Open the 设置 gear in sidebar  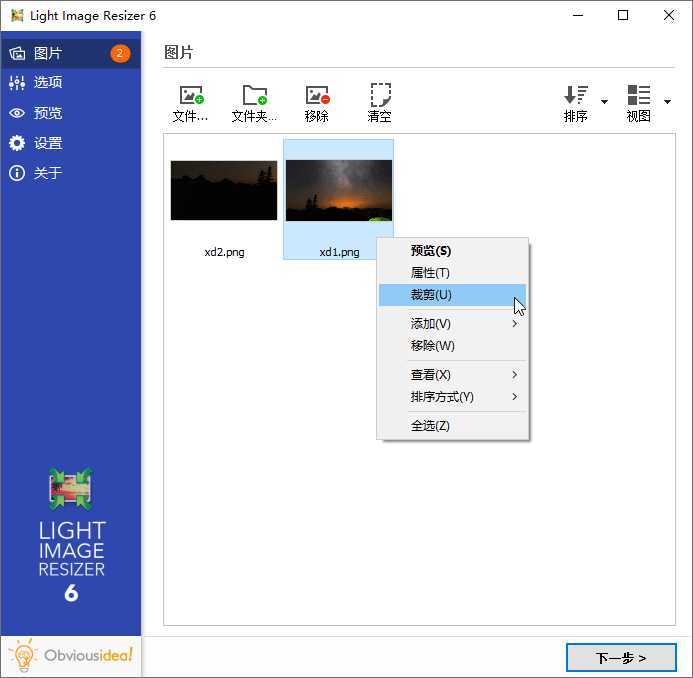click(x=17, y=143)
